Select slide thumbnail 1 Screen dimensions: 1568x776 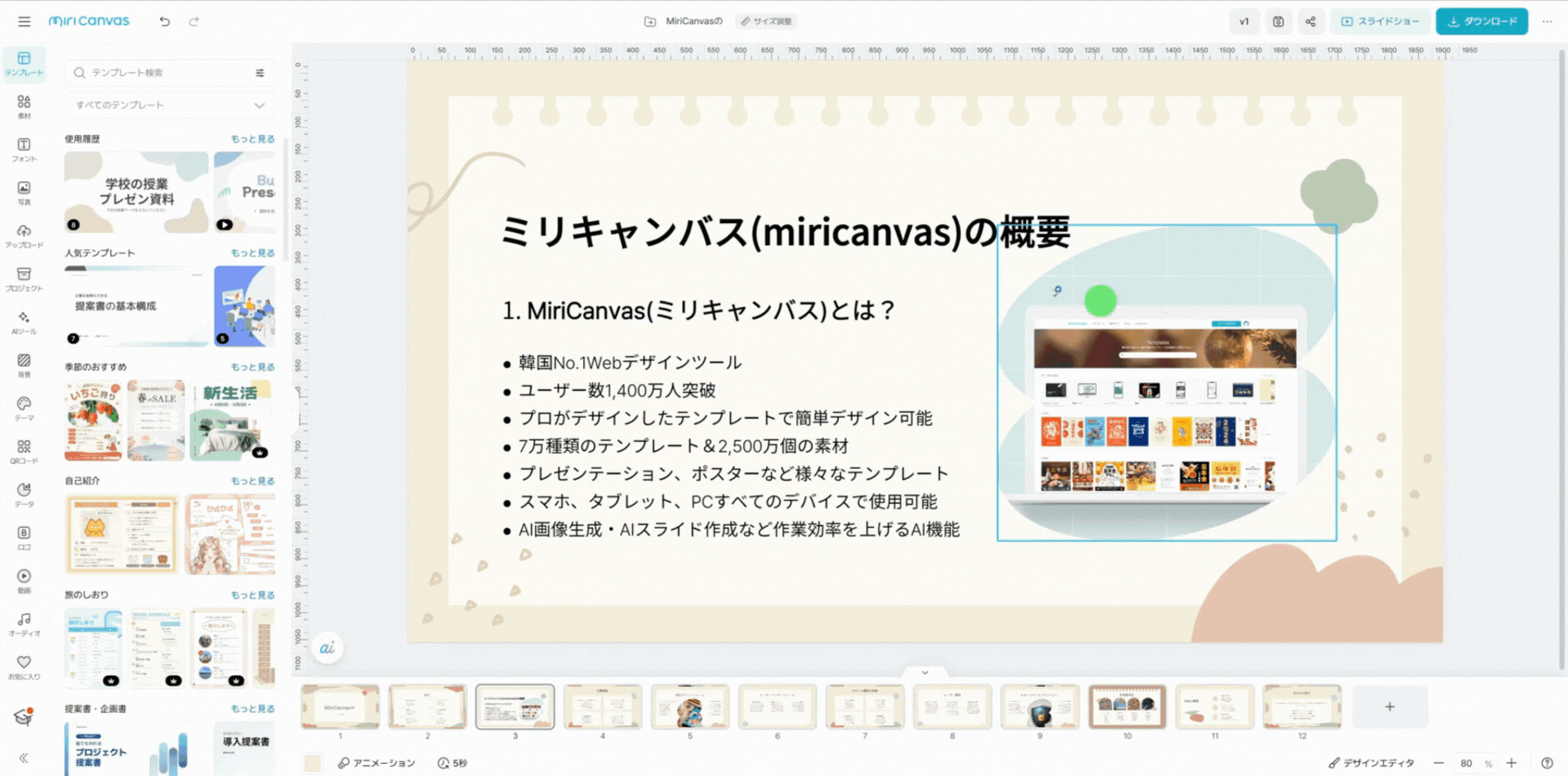click(341, 707)
